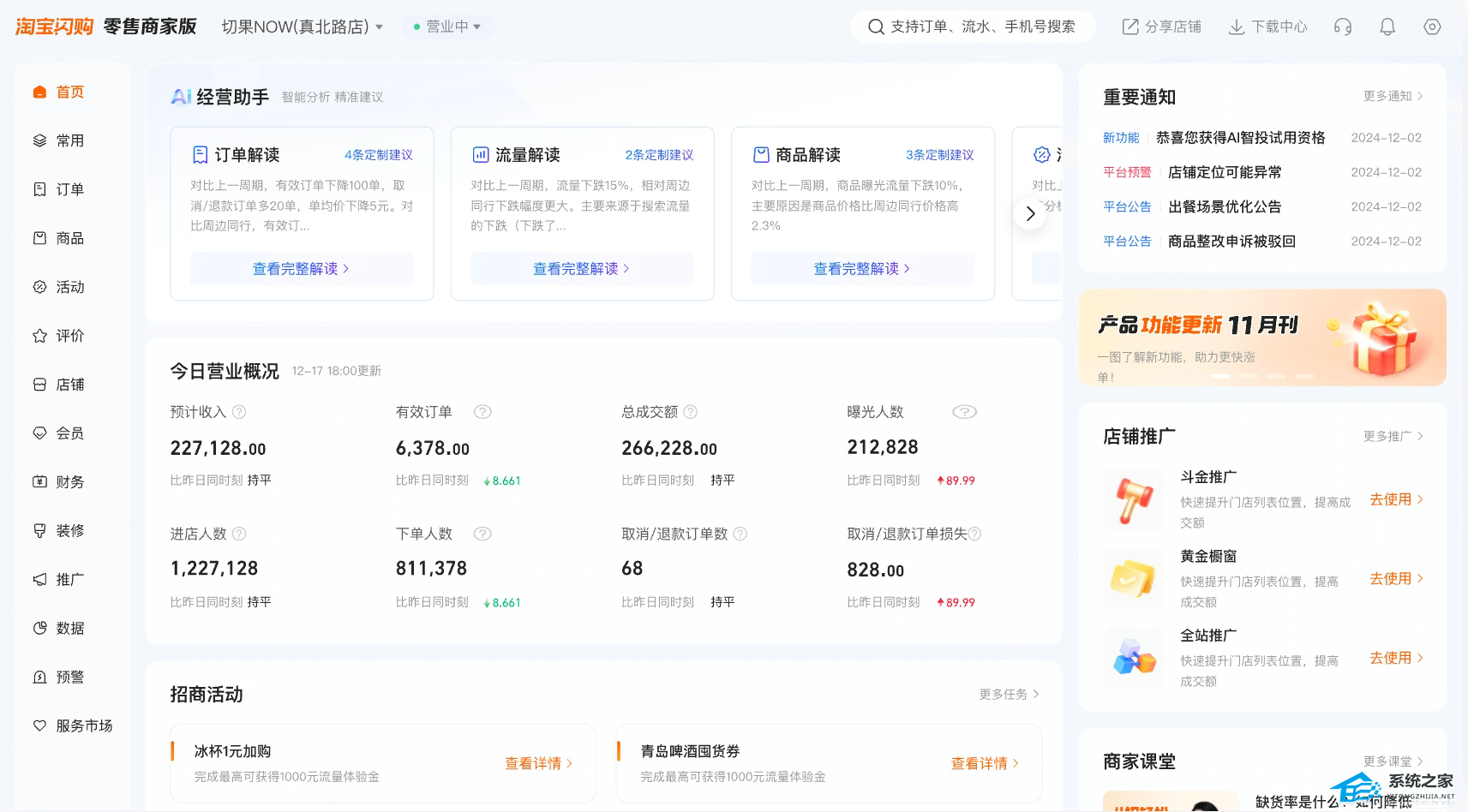This screenshot has height=812, width=1468.
Task: Click 去使用 for 斗金推广
Action: pos(1397,499)
